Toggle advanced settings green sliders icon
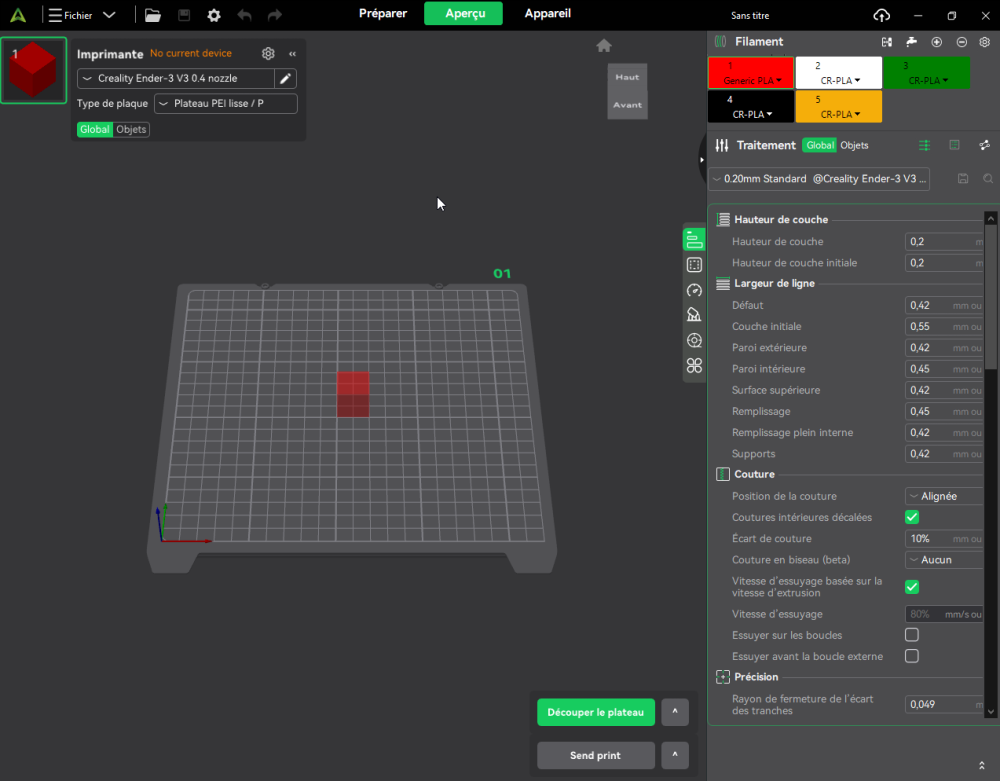Viewport: 1000px width, 781px height. [924, 145]
